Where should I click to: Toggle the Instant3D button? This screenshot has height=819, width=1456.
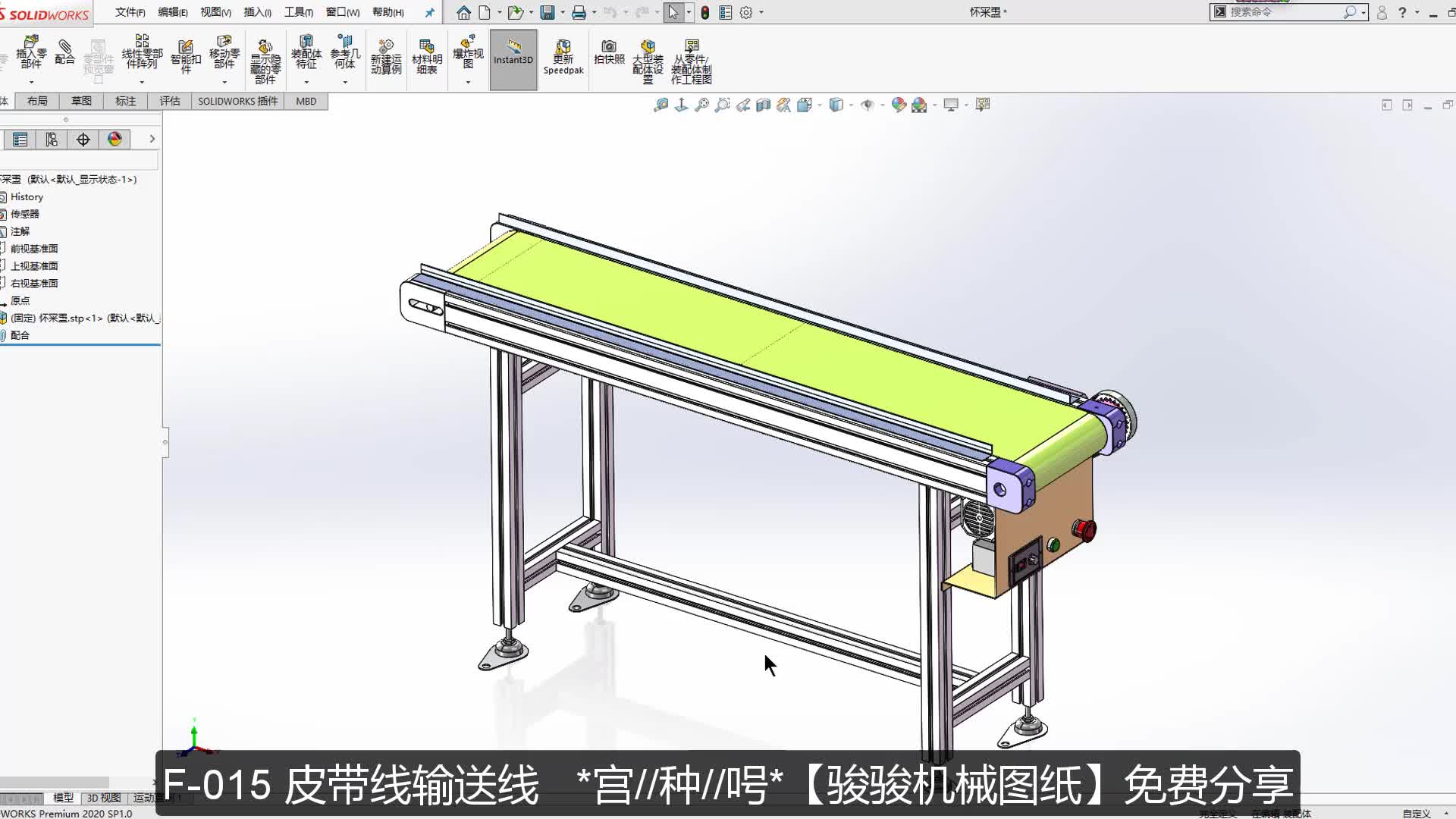click(x=513, y=60)
